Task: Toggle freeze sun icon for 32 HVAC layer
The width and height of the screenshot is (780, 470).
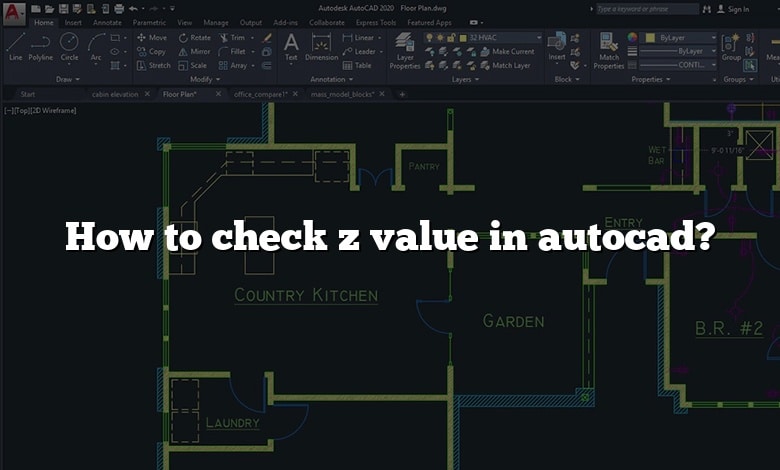Action: point(440,37)
